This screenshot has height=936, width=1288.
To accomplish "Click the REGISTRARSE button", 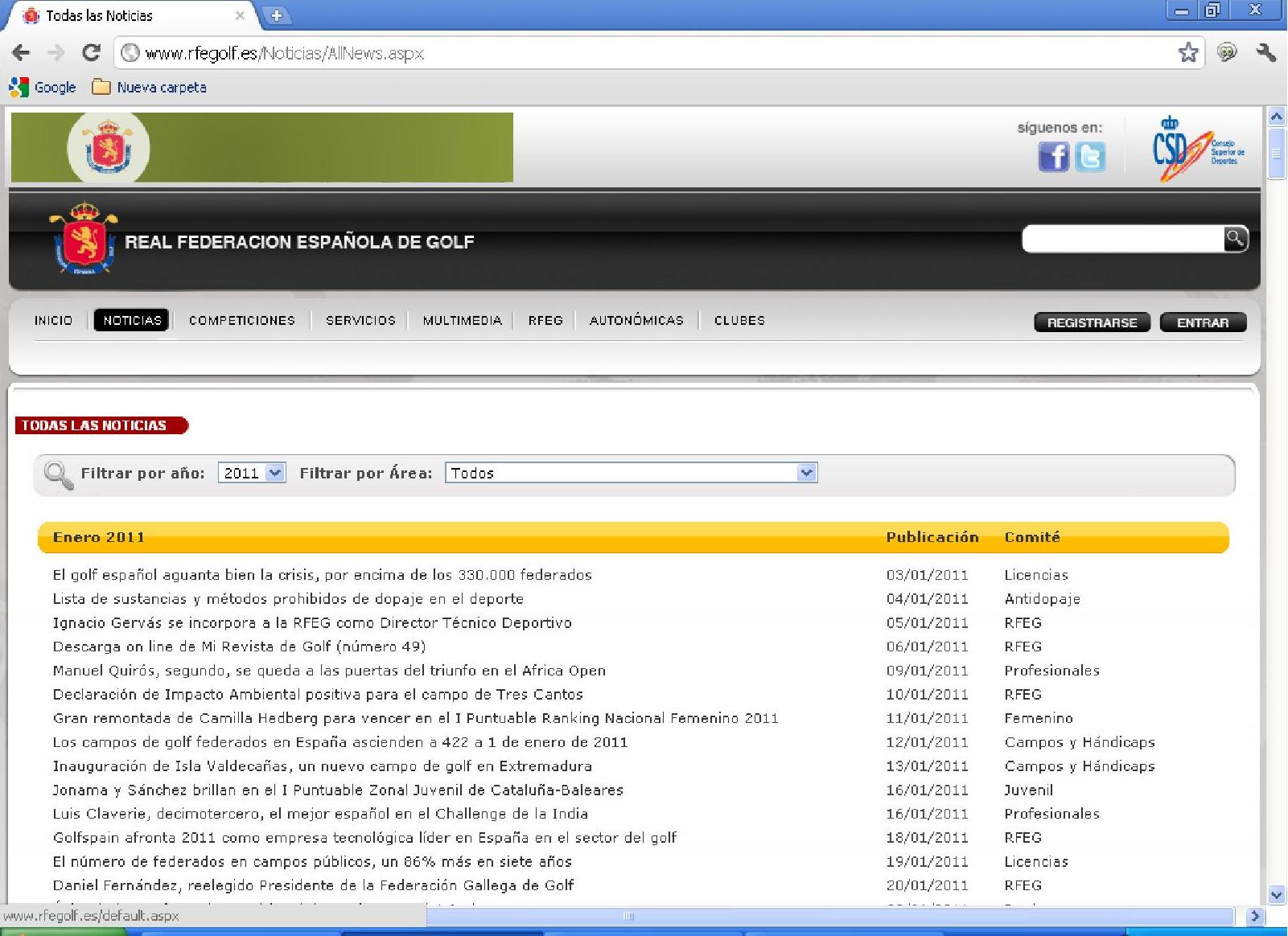I will 1092,322.
